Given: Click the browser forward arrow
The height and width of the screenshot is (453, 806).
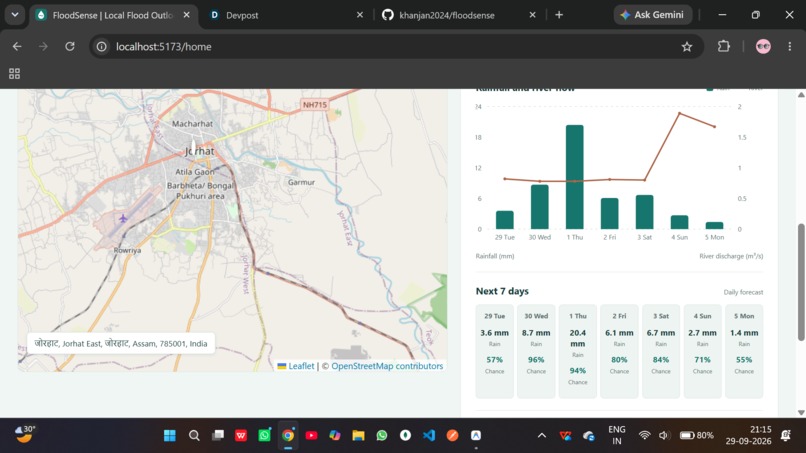Looking at the screenshot, I should click(43, 47).
